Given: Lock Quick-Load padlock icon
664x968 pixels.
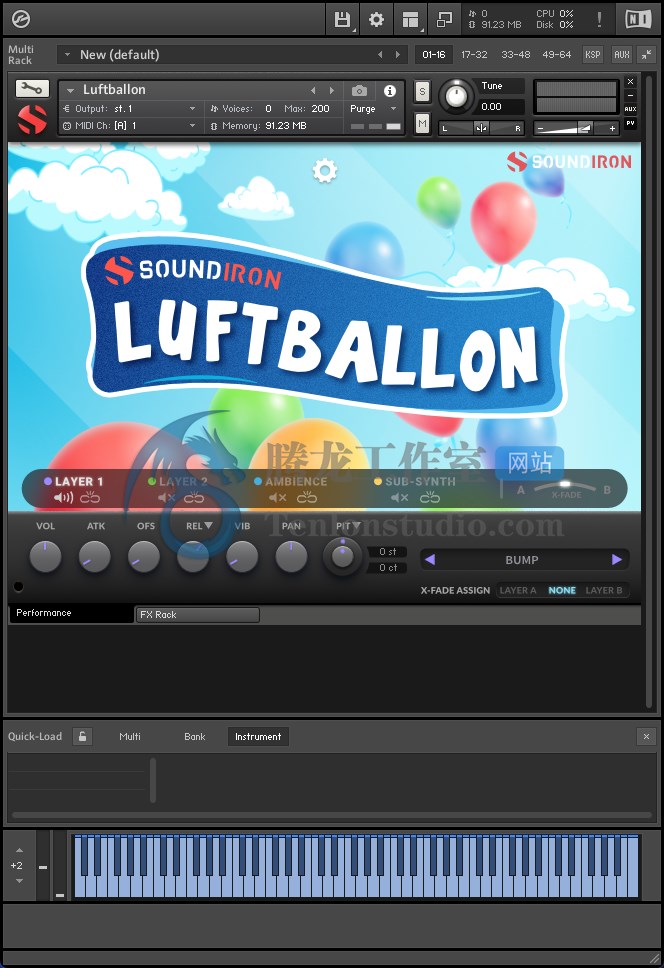Looking at the screenshot, I should coord(82,736).
